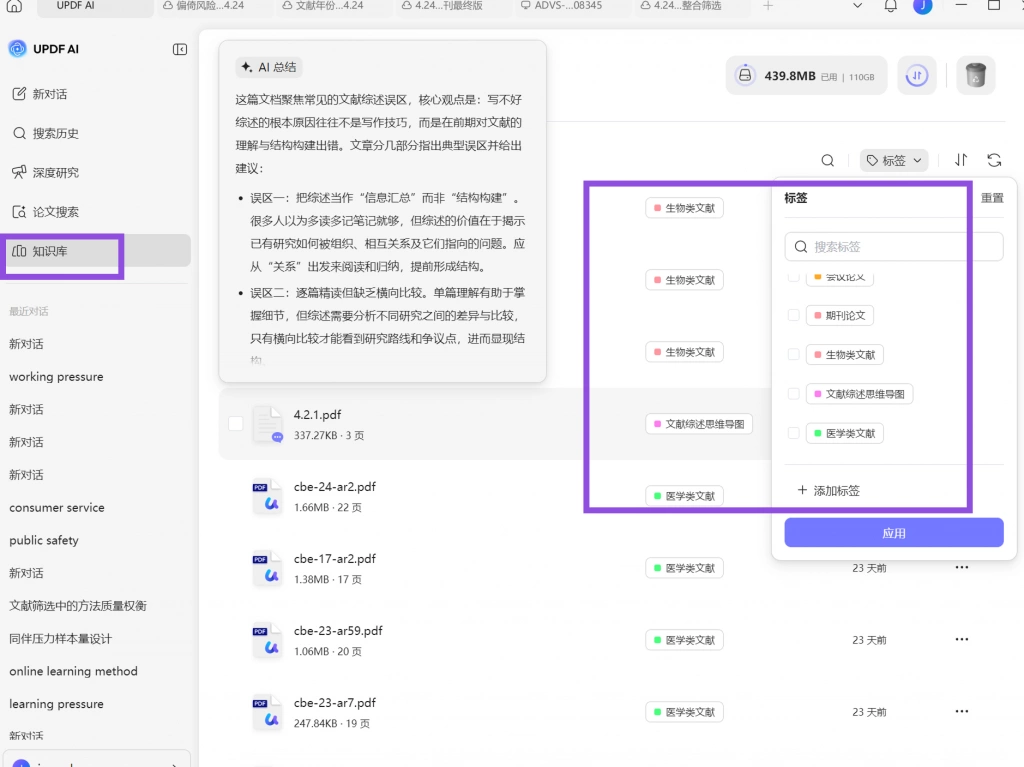
Task: Click the 应用 apply button
Action: (x=893, y=533)
